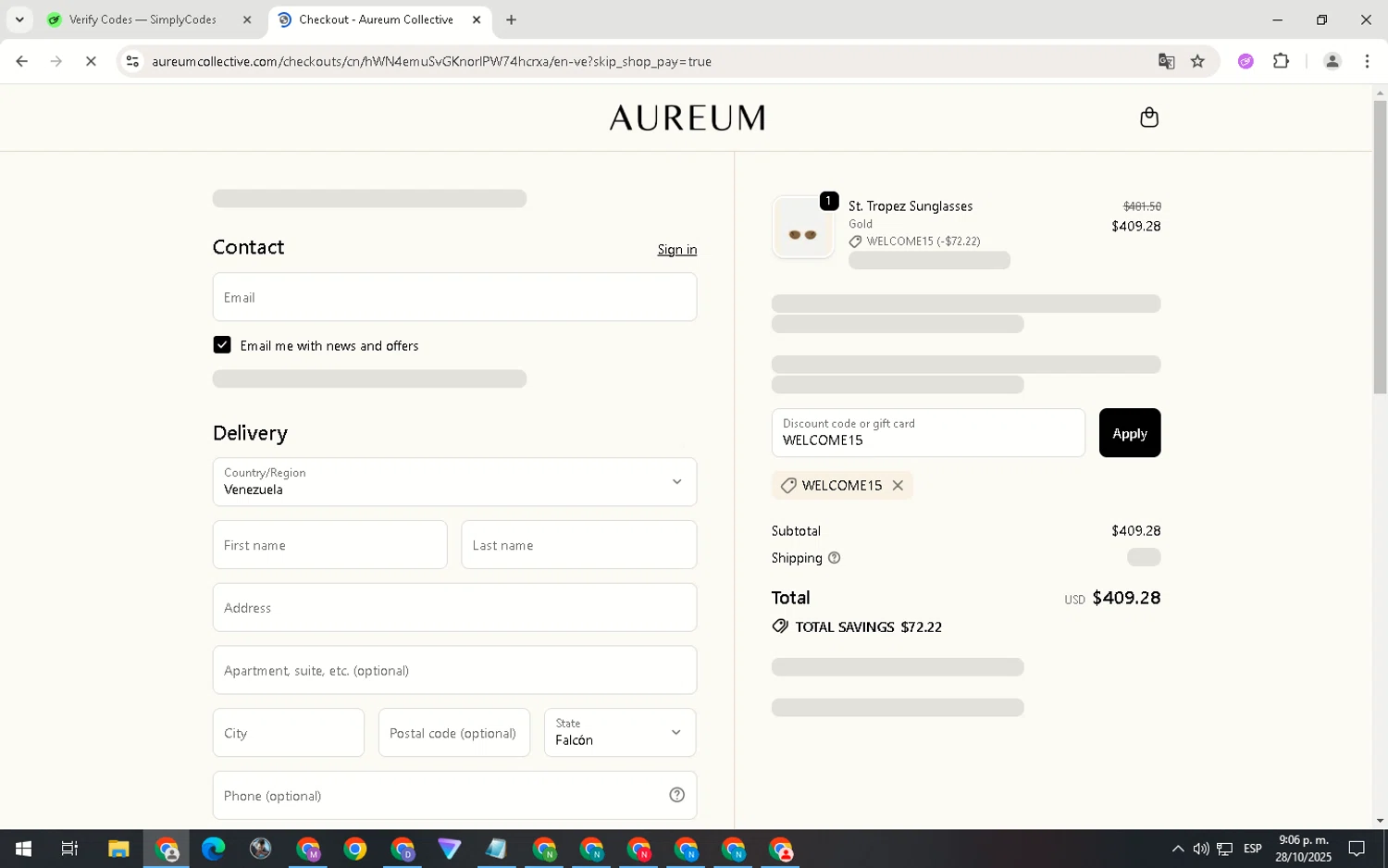
Task: Switch to the Verify Codes SimplyCodes tab
Action: click(150, 19)
